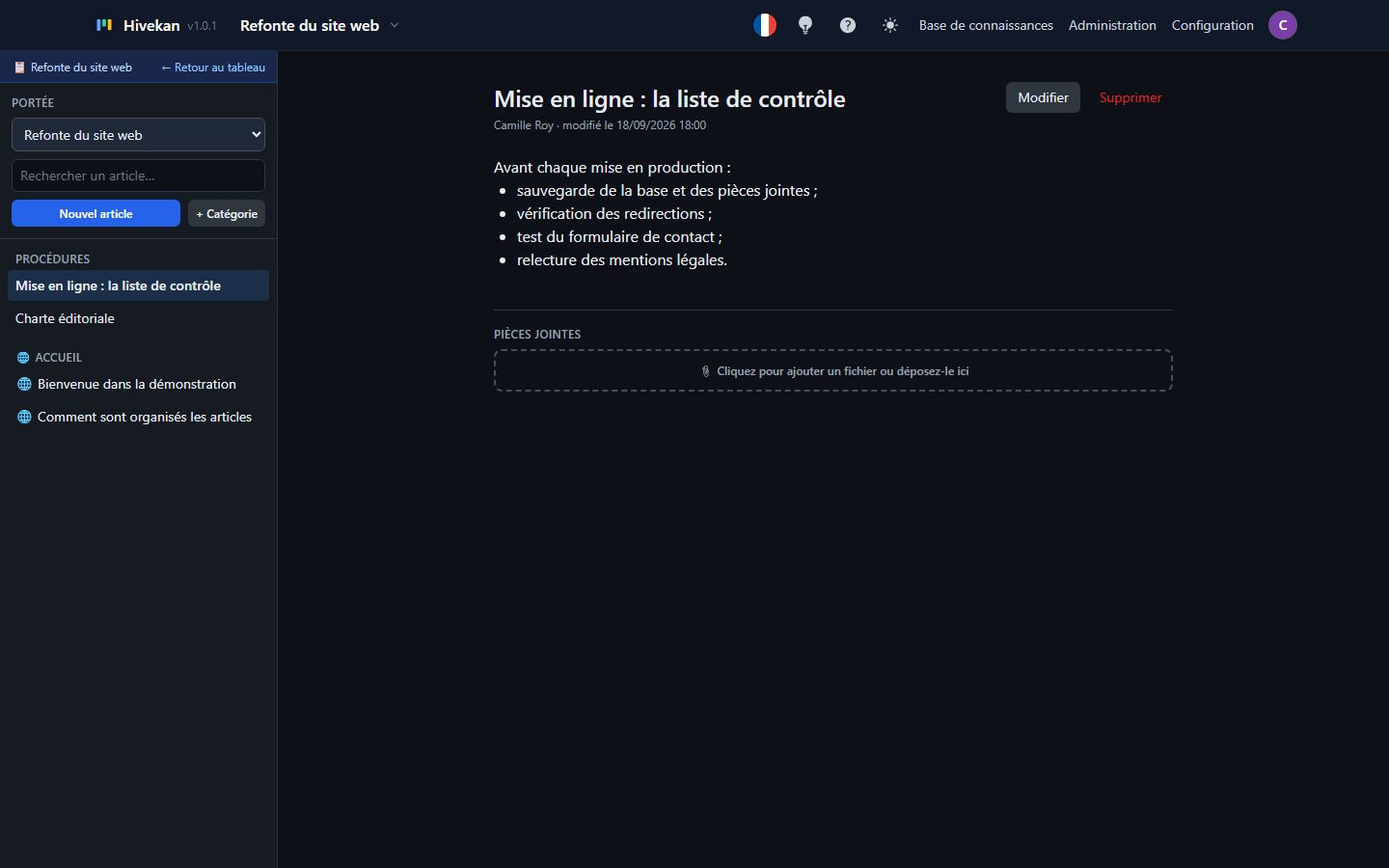Click the Hivekan brand name

coord(151,25)
